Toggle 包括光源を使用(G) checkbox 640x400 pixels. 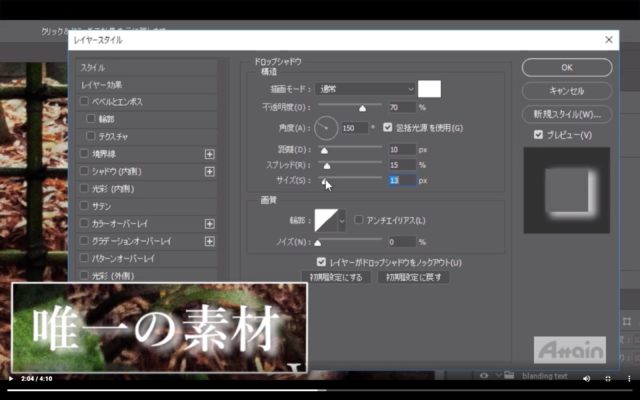click(x=388, y=128)
